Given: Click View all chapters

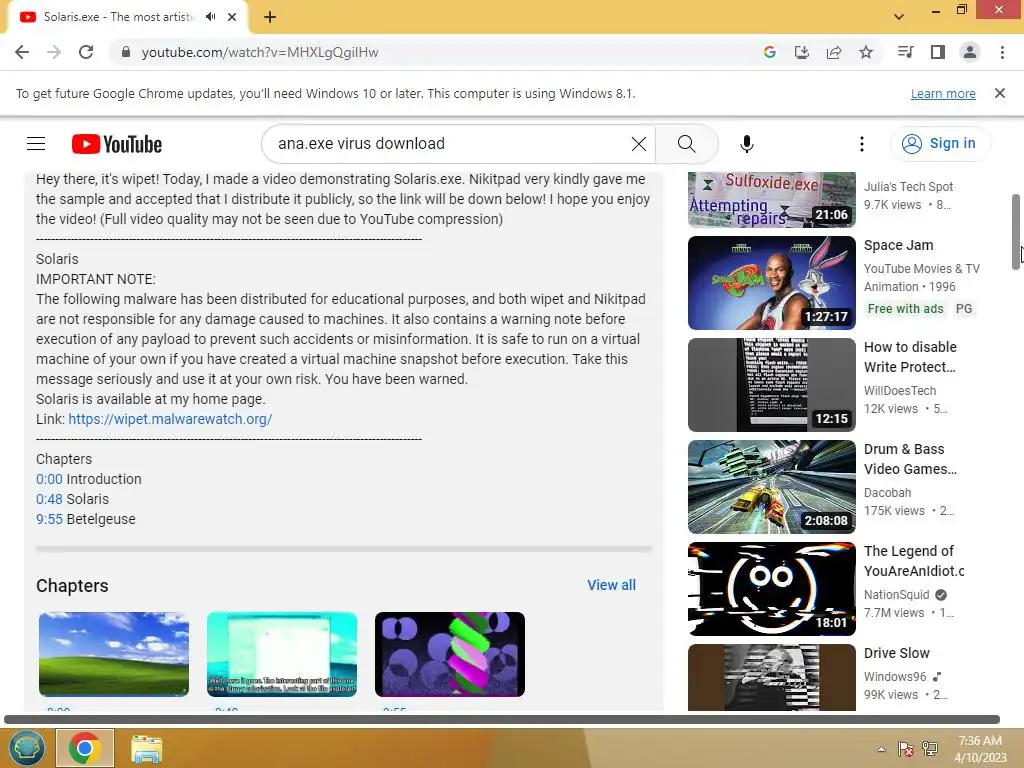Looking at the screenshot, I should tap(611, 585).
